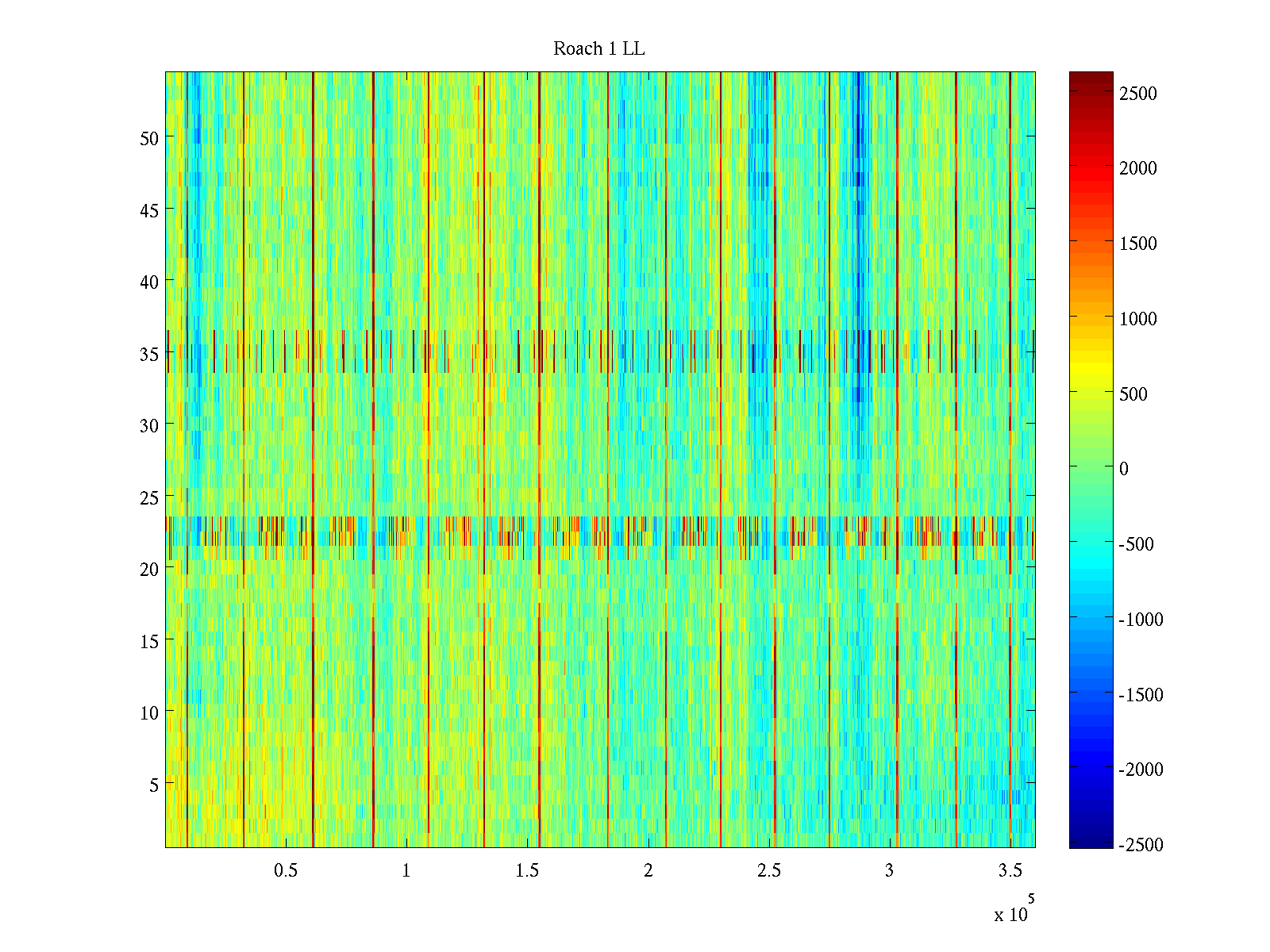The image size is (1270, 952).
Task: Click the green zero-level region of the colorbar
Action: coord(1091,468)
